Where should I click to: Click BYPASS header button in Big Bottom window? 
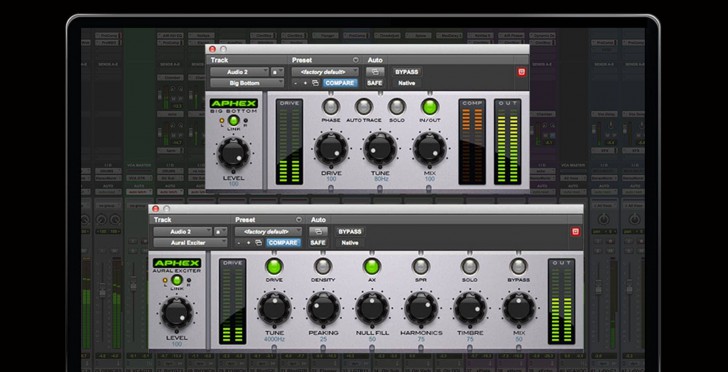[407, 72]
